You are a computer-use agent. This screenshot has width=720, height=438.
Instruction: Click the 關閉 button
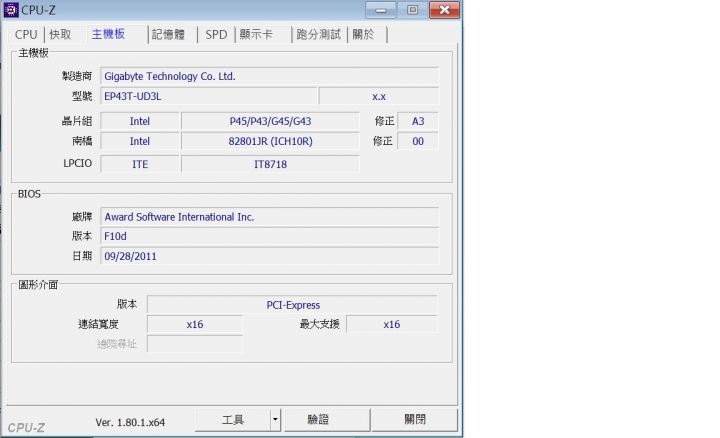[415, 420]
